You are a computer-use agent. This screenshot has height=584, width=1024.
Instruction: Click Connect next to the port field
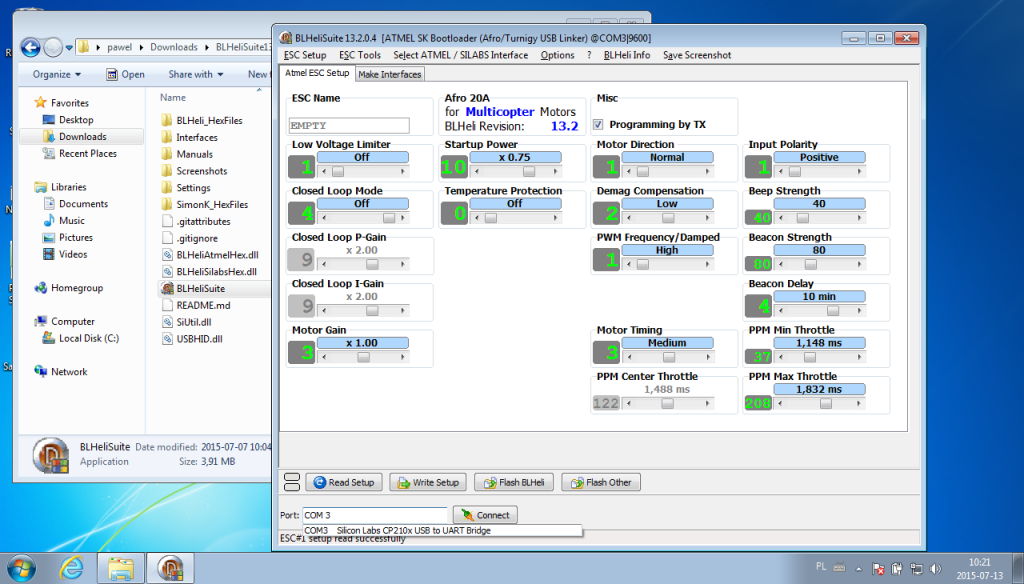pos(485,515)
